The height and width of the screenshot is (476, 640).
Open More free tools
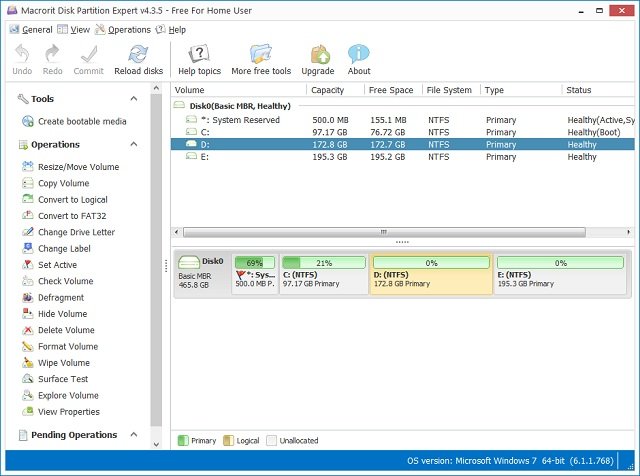pyautogui.click(x=261, y=60)
